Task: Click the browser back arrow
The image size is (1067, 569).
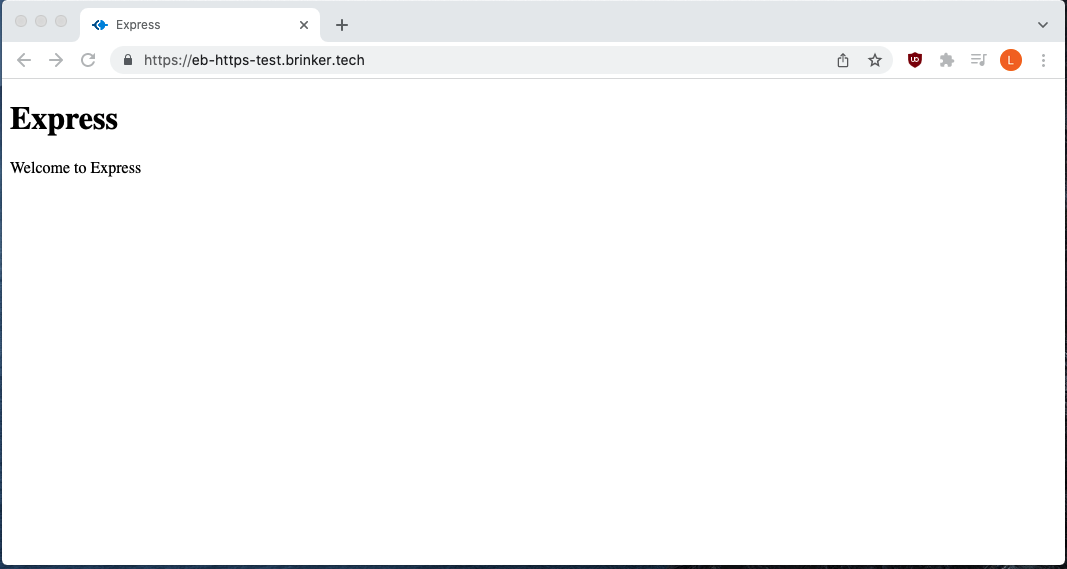Action: point(24,61)
